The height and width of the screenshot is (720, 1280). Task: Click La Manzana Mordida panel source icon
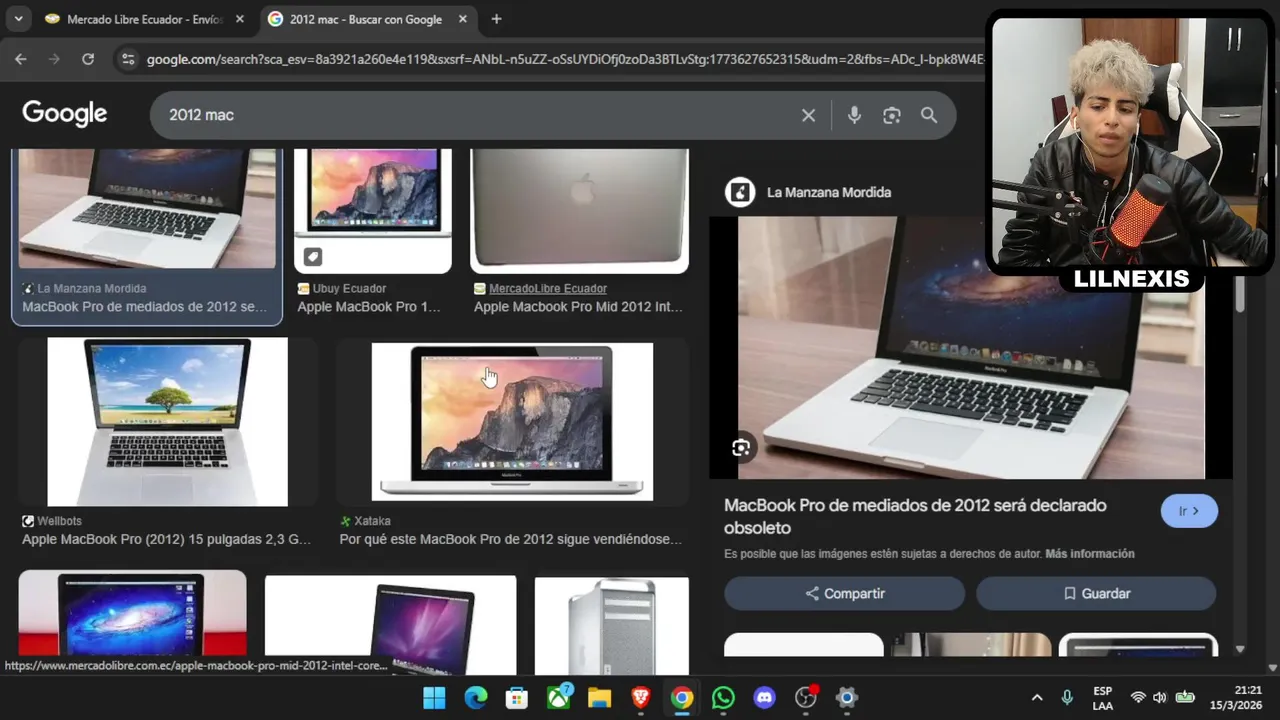coord(740,192)
